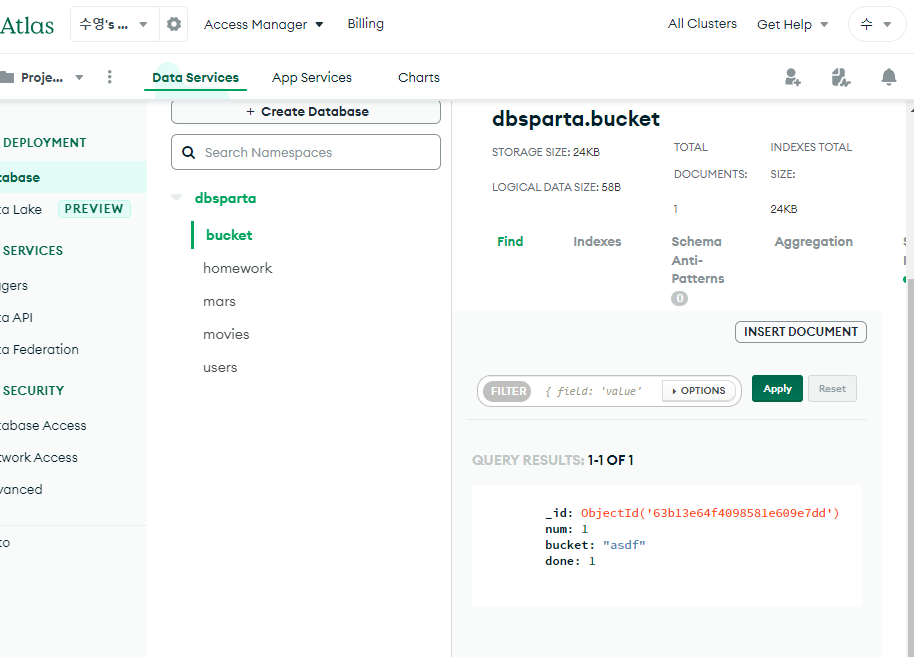The width and height of the screenshot is (914, 657).
Task: Switch to Data Services tab
Action: pos(195,78)
